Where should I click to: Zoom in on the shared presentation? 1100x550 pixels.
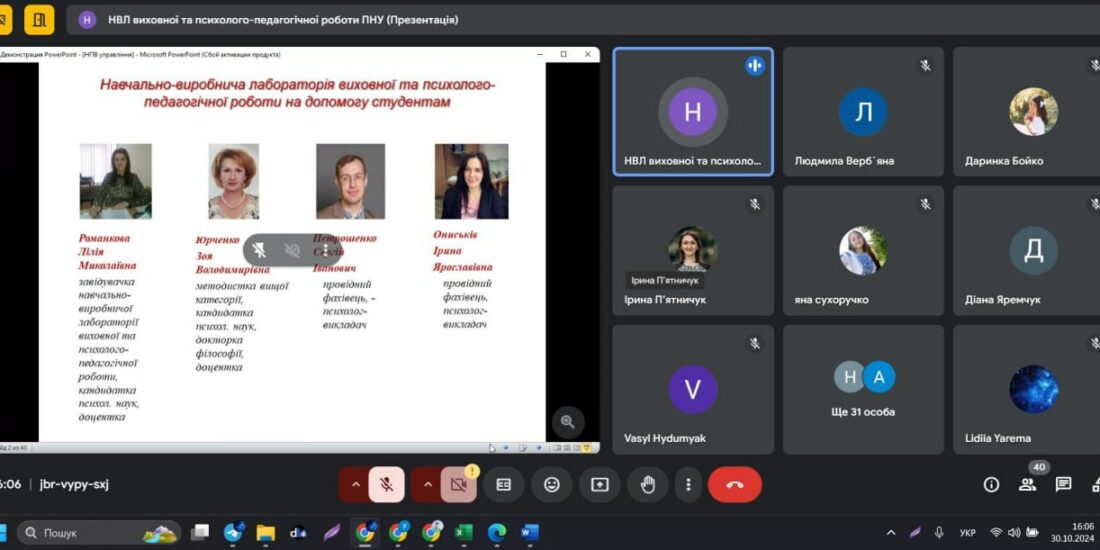pos(567,421)
